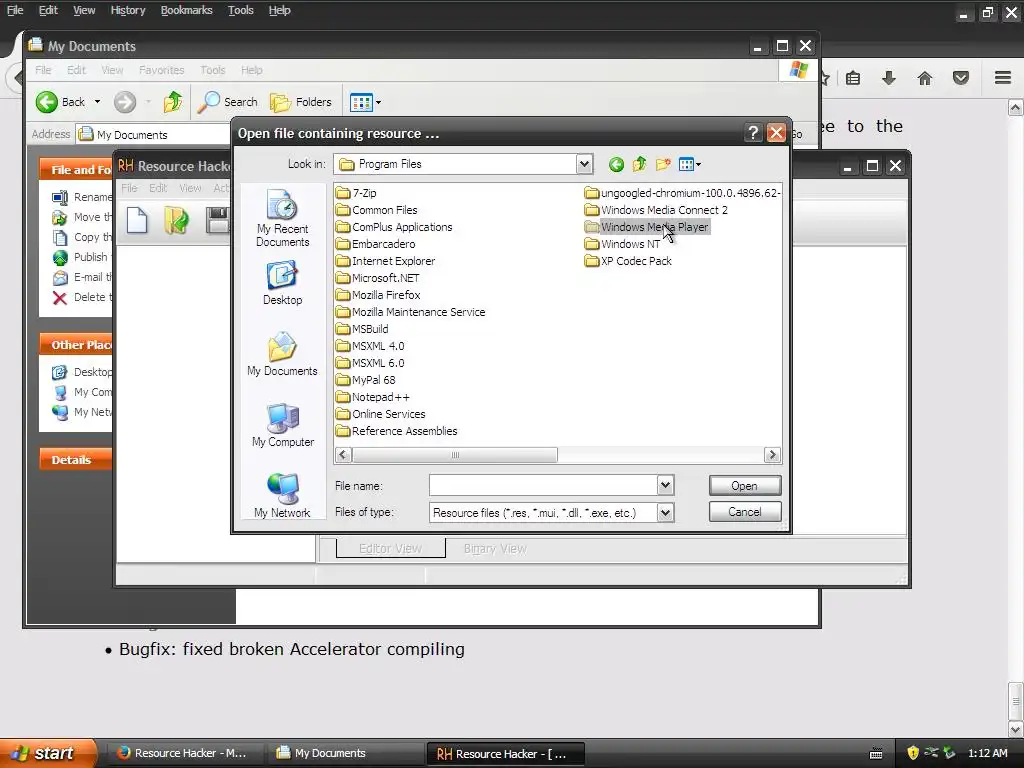Image resolution: width=1024 pixels, height=768 pixels.
Task: Click the Windows start button
Action: (x=46, y=753)
